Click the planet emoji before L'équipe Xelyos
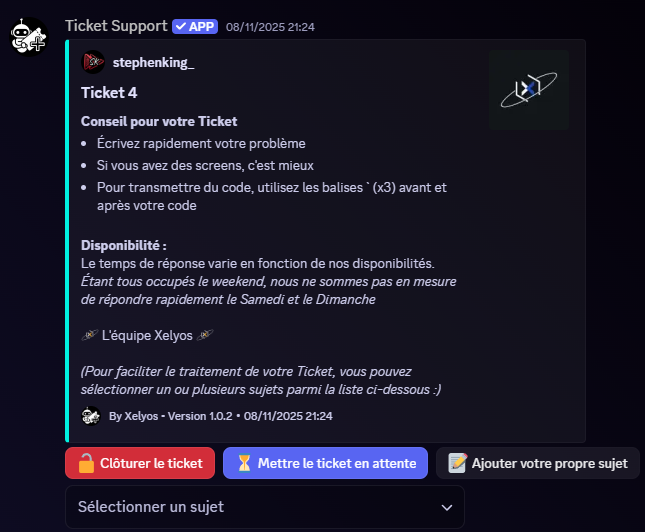Image resolution: width=645 pixels, height=532 pixels. (89, 335)
